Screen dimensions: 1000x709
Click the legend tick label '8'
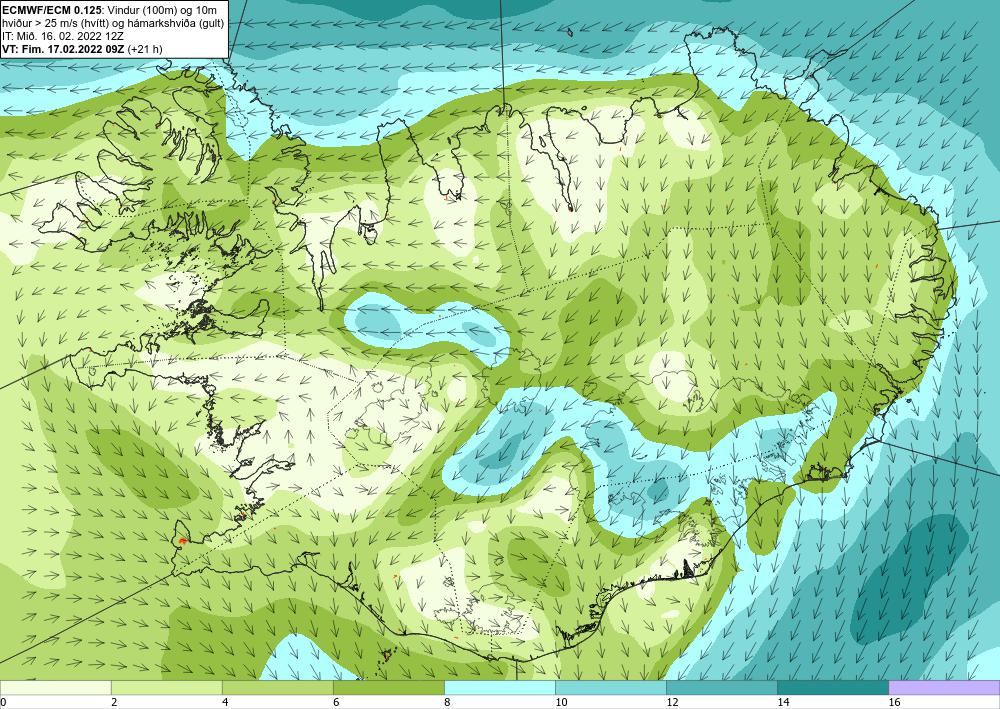click(x=447, y=703)
